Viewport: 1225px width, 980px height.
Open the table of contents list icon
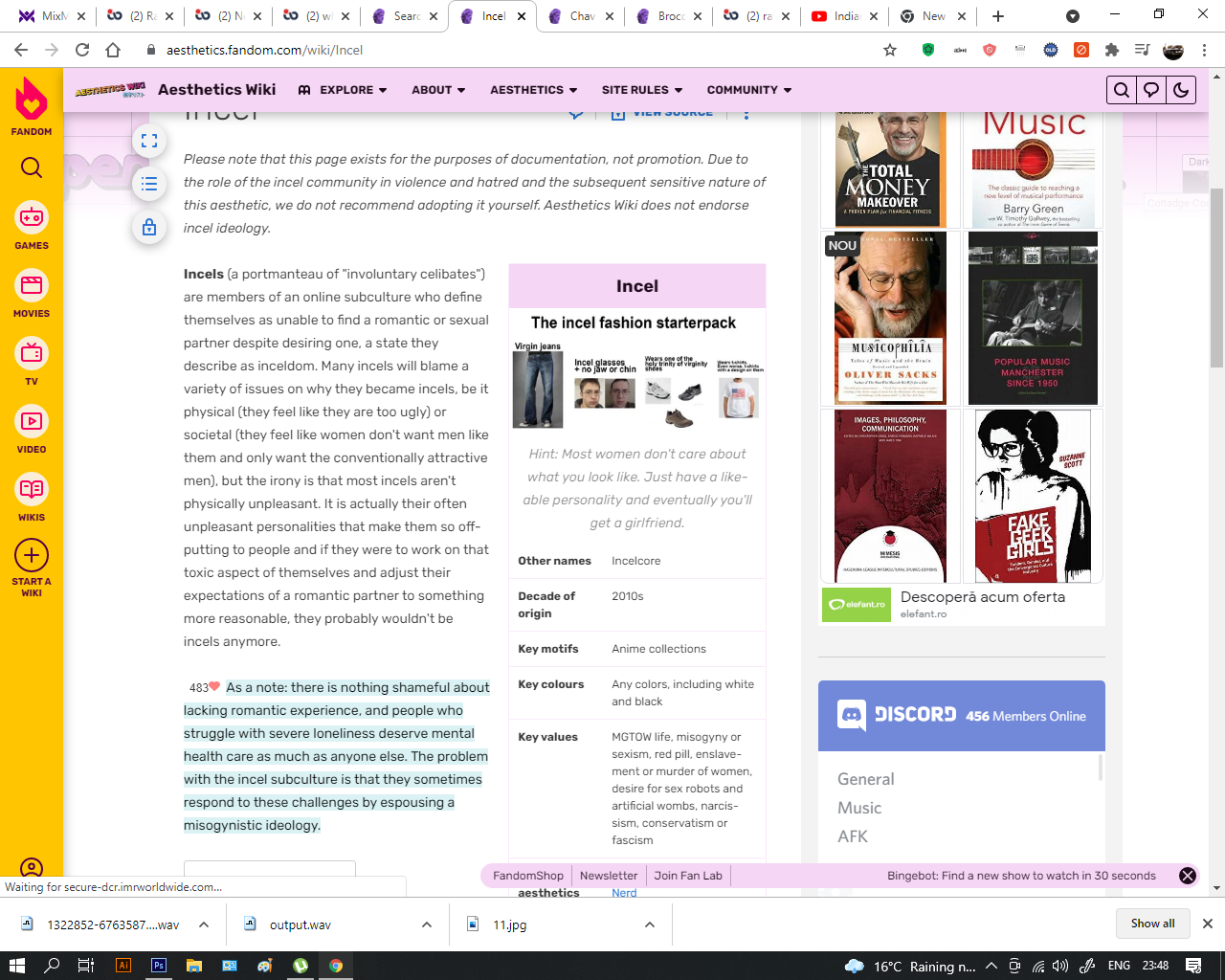point(149,184)
